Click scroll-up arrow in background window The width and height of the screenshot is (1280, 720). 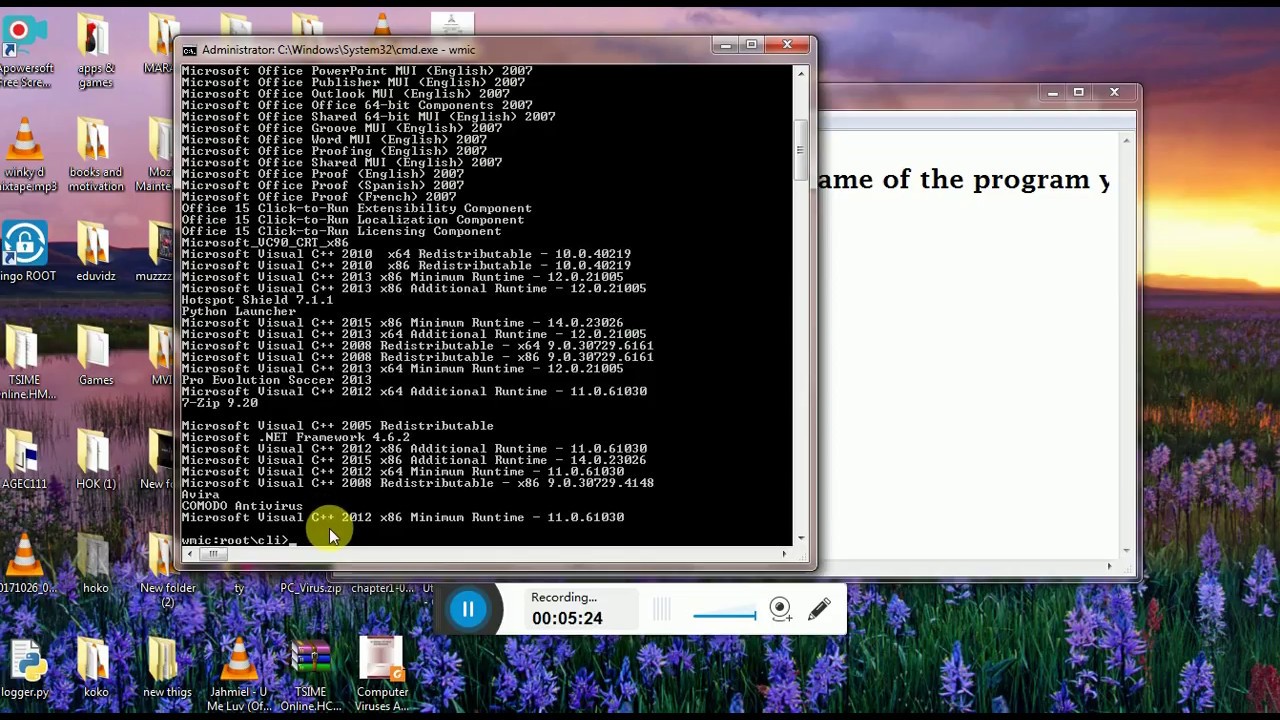[1127, 141]
